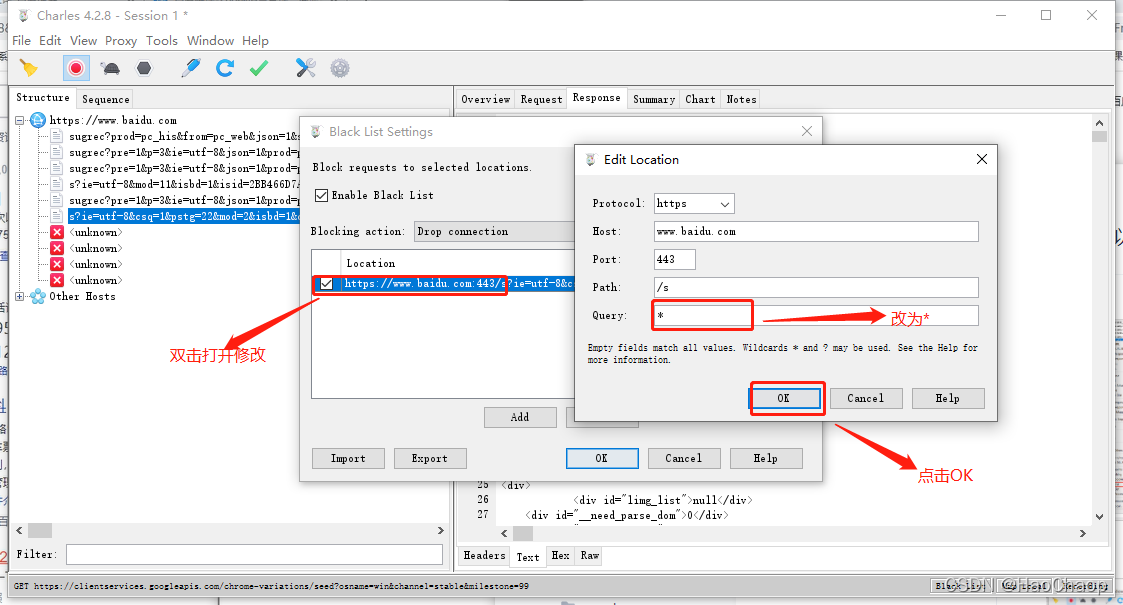This screenshot has width=1123, height=605.
Task: Click the Other Hosts cluster icon
Action: coord(38,296)
